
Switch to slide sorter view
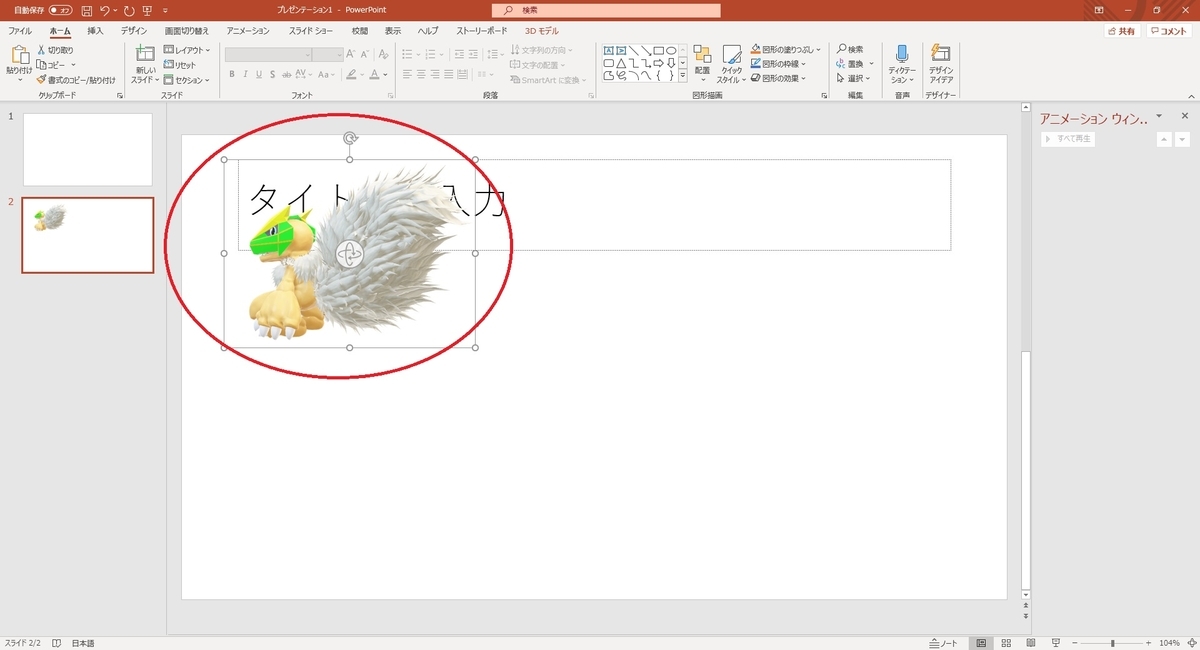(x=1005, y=643)
